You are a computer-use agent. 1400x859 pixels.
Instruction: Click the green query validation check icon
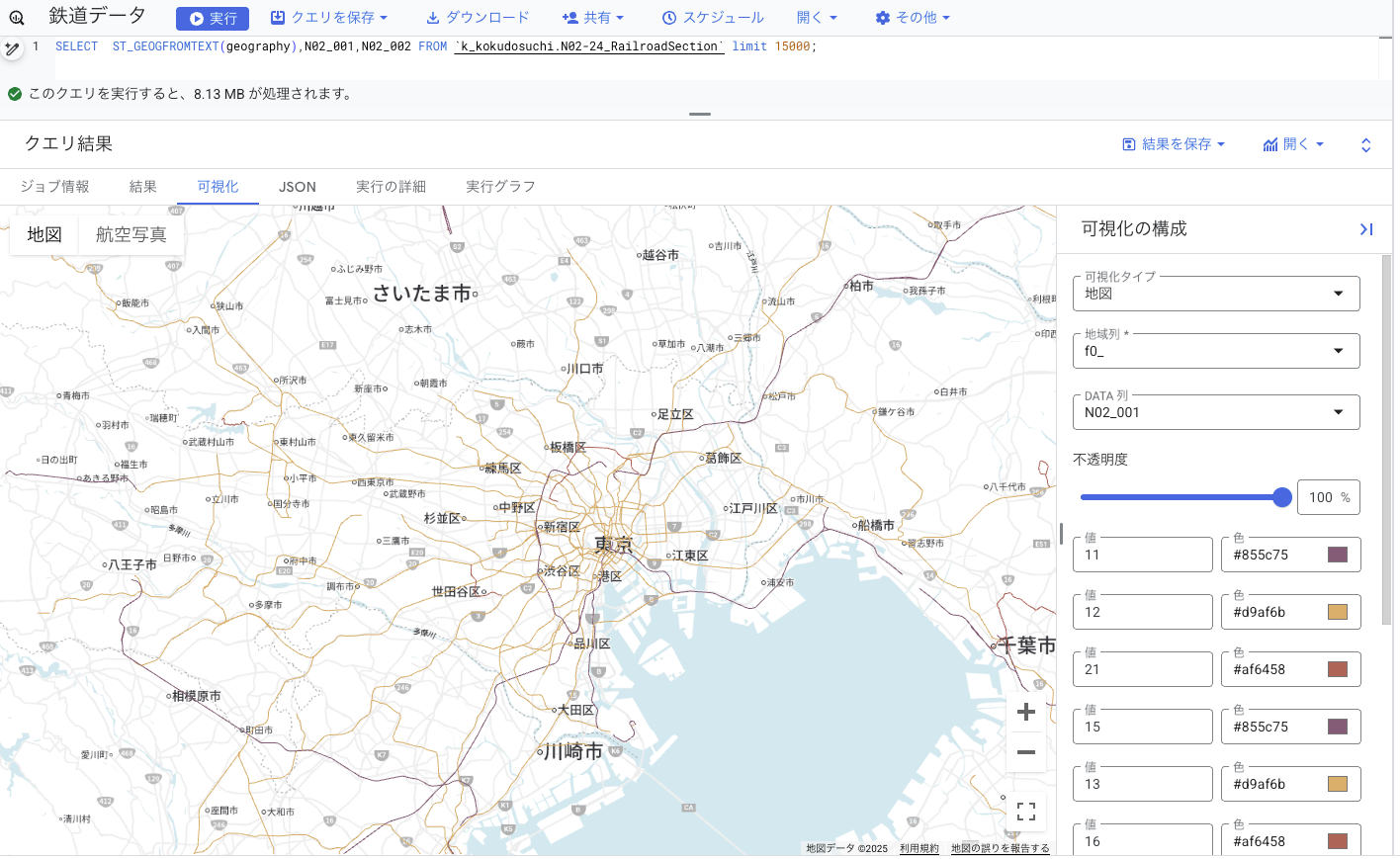[15, 94]
